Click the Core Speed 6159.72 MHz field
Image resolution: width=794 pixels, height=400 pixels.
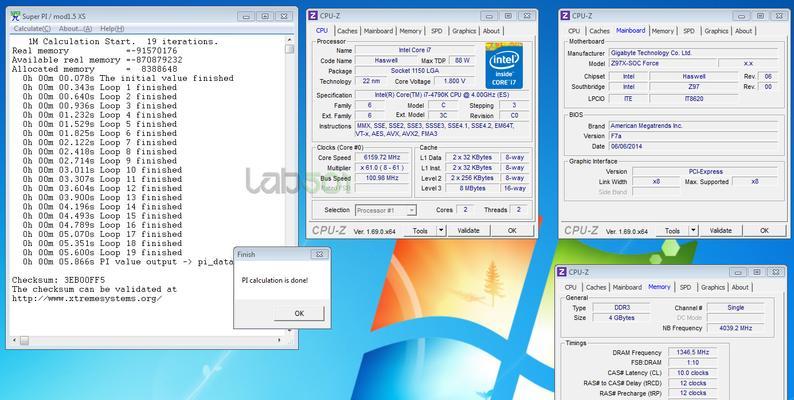pyautogui.click(x=382, y=157)
